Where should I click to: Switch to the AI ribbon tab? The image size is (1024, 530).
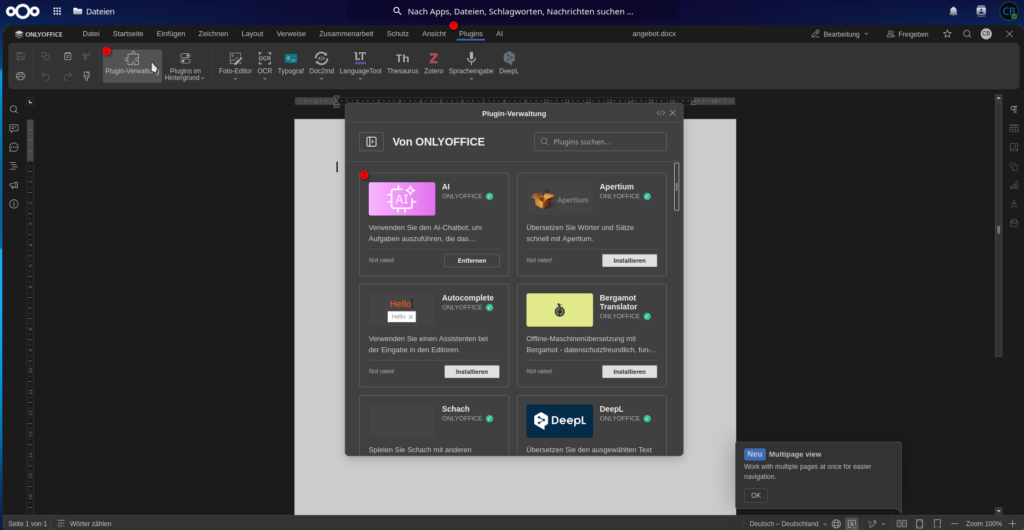pos(500,34)
